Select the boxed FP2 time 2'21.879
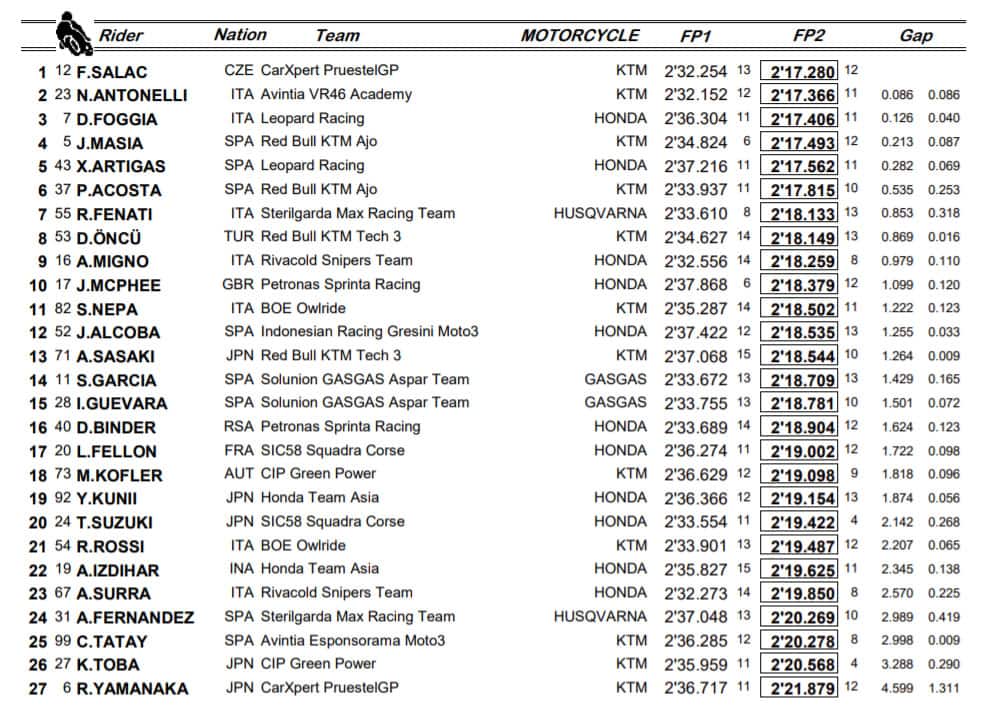The width and height of the screenshot is (1002, 716). pos(799,688)
